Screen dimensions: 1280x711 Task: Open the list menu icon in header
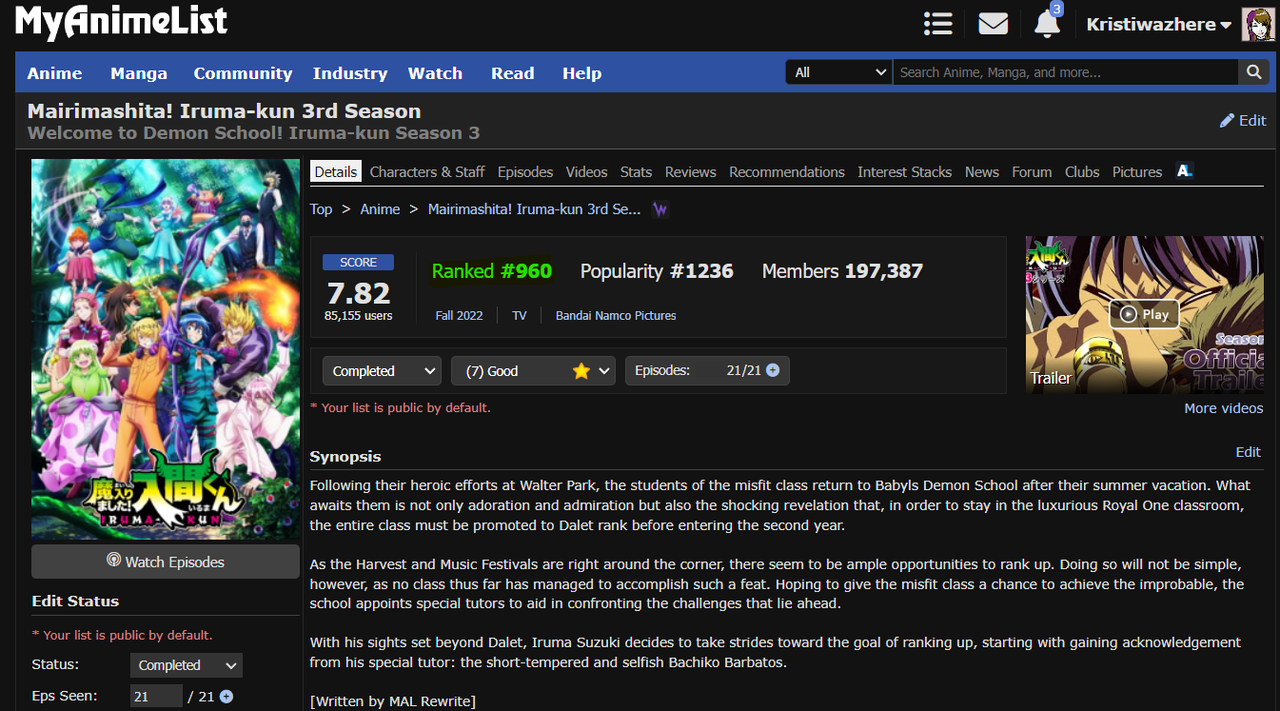[938, 24]
